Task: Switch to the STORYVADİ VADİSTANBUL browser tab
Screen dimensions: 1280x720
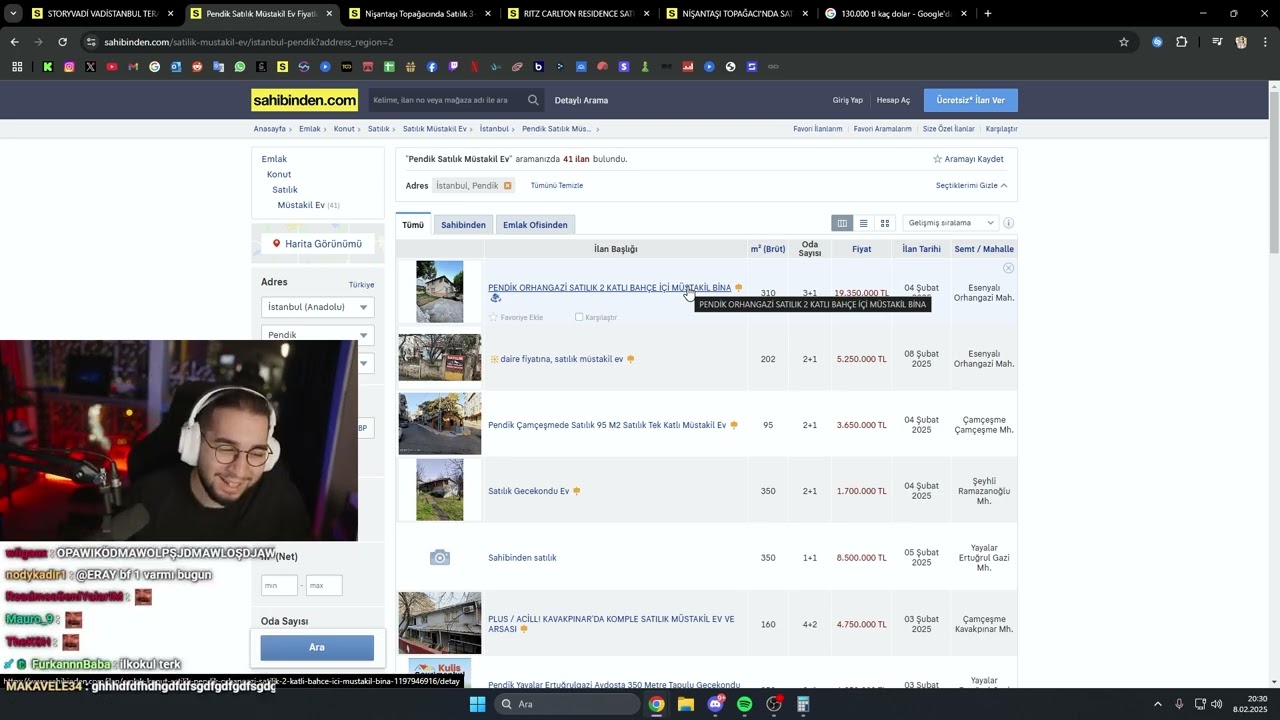Action: tap(102, 14)
